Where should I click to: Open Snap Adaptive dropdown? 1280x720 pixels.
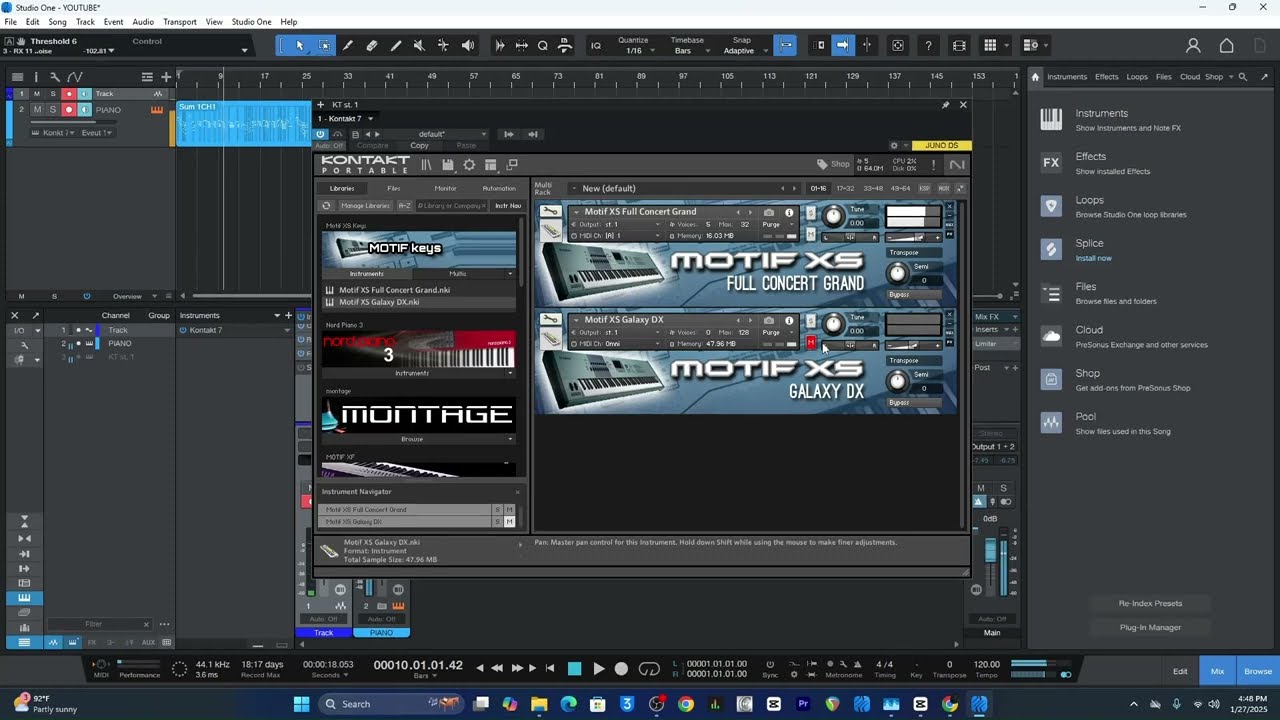(x=744, y=51)
